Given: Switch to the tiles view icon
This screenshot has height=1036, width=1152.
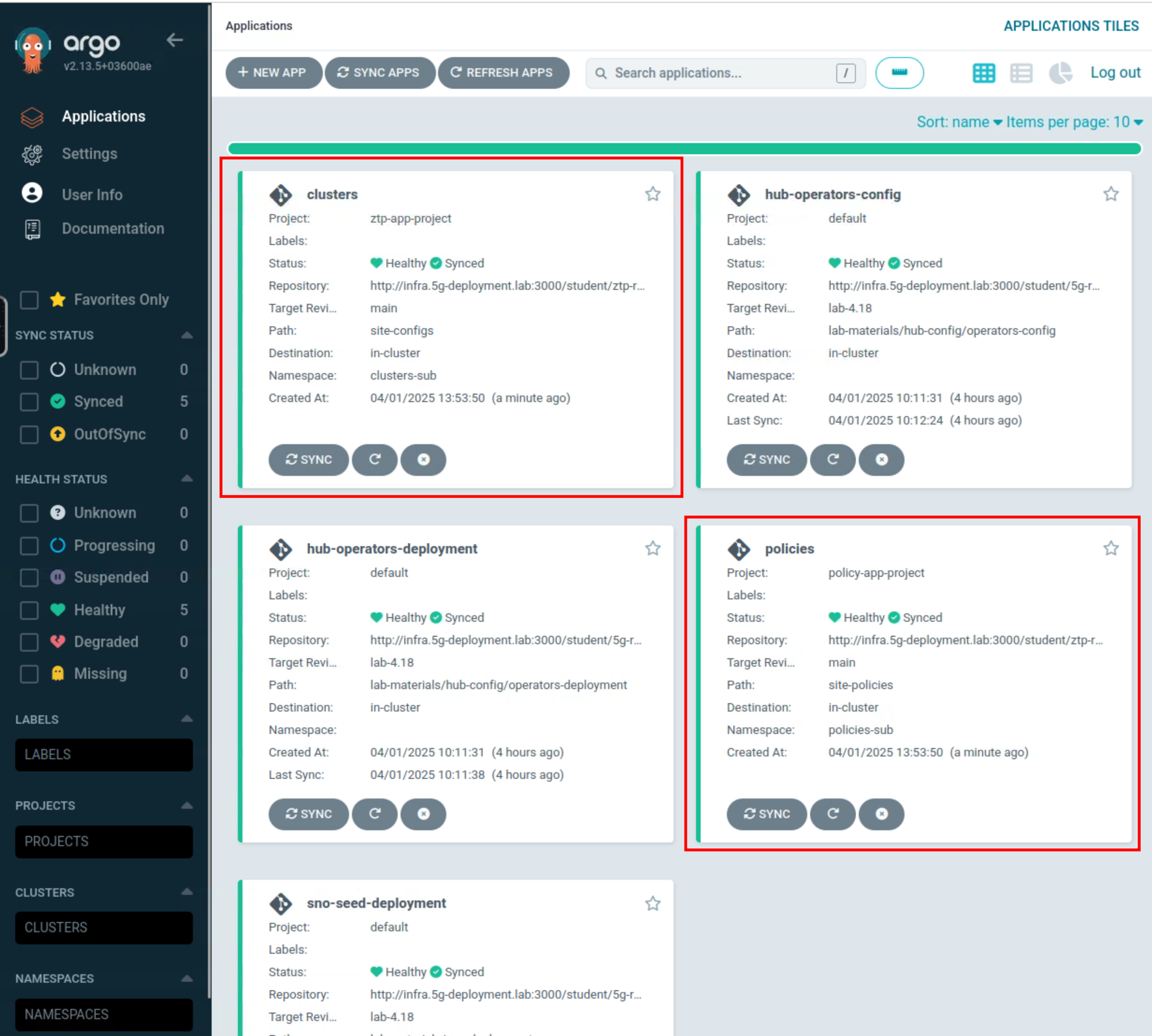Looking at the screenshot, I should pyautogui.click(x=983, y=73).
